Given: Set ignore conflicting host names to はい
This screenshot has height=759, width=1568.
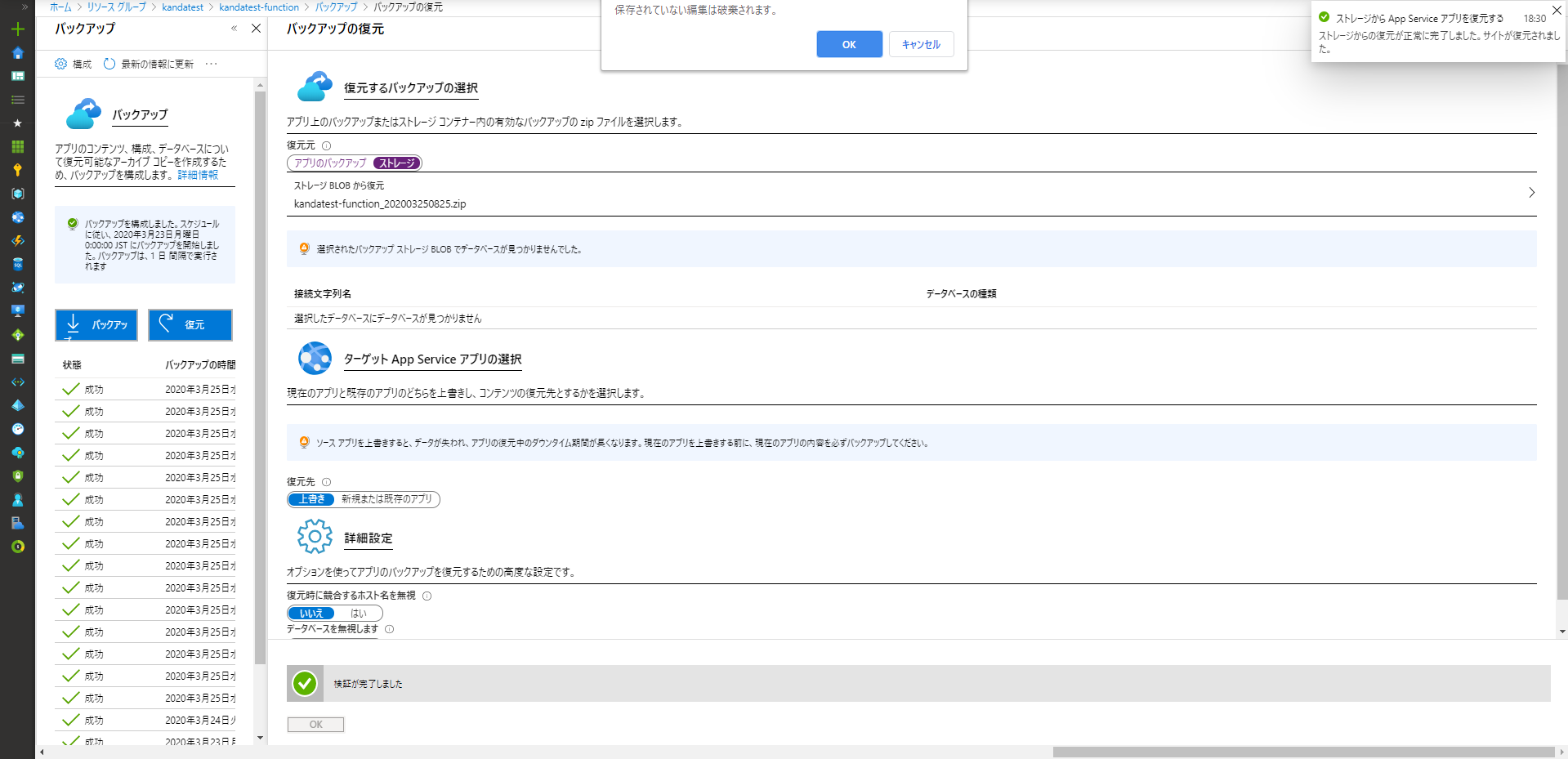Looking at the screenshot, I should point(359,614).
